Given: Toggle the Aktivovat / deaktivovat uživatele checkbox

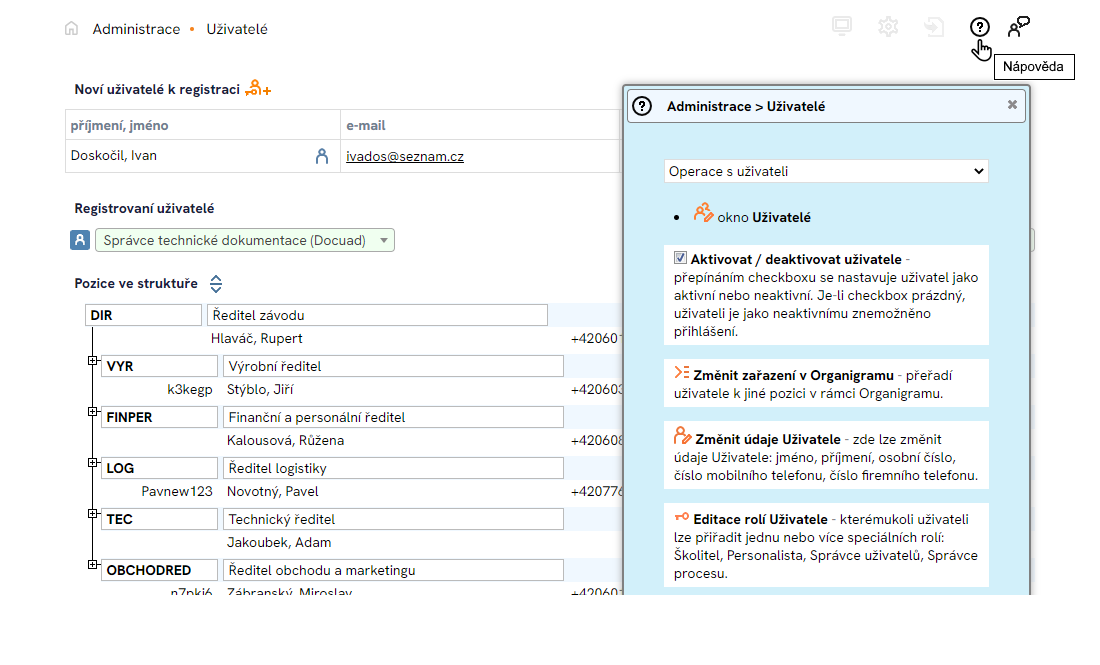Looking at the screenshot, I should (681, 258).
